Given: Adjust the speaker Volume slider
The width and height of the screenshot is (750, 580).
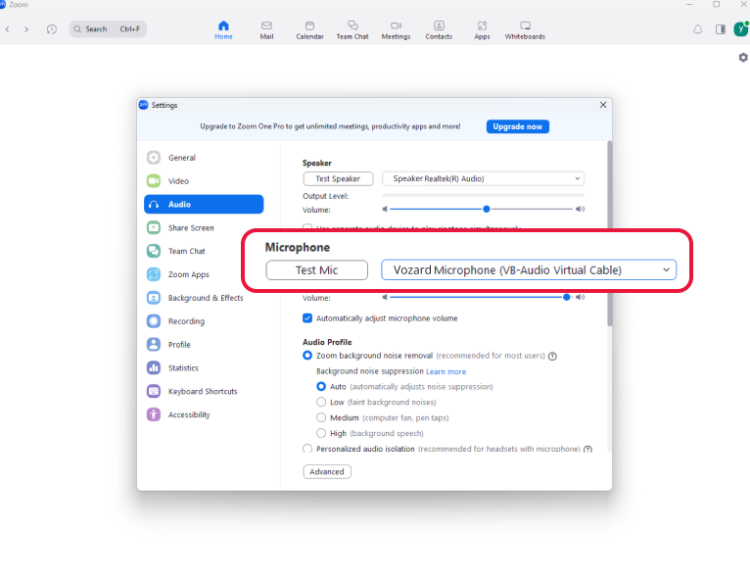Looking at the screenshot, I should tap(481, 209).
